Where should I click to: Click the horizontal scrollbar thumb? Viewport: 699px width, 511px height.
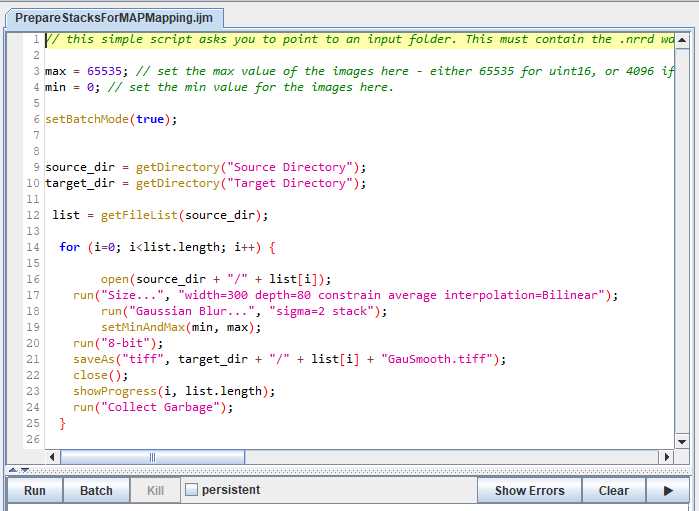coord(152,457)
